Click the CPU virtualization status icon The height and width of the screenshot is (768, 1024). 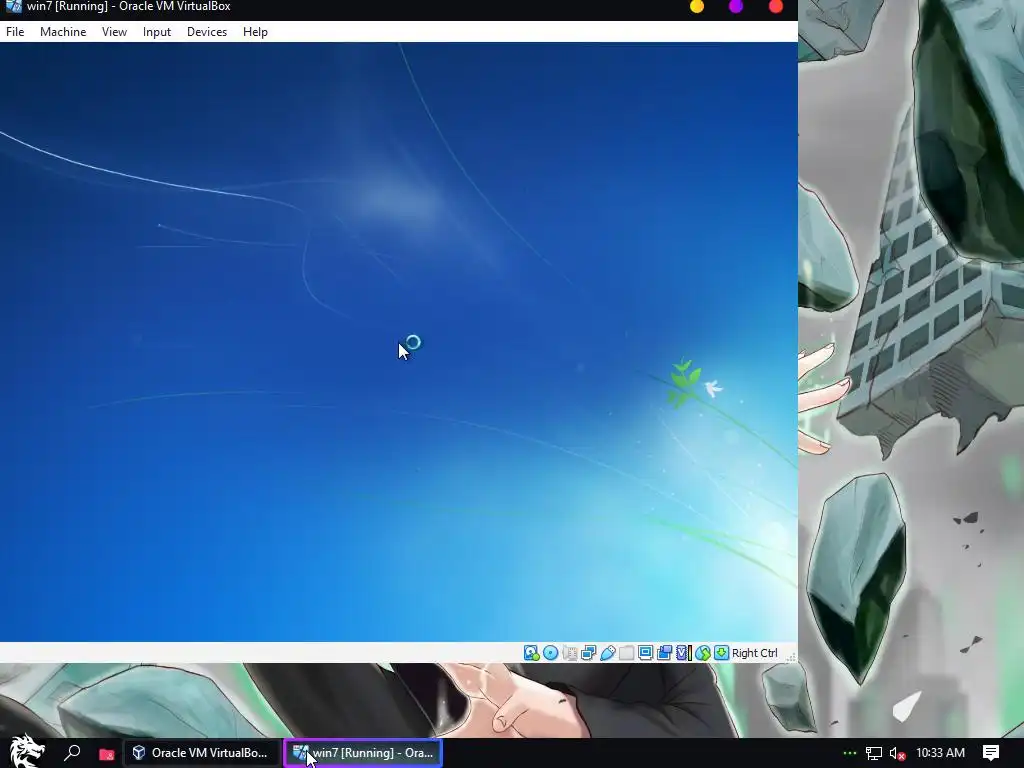click(x=683, y=653)
